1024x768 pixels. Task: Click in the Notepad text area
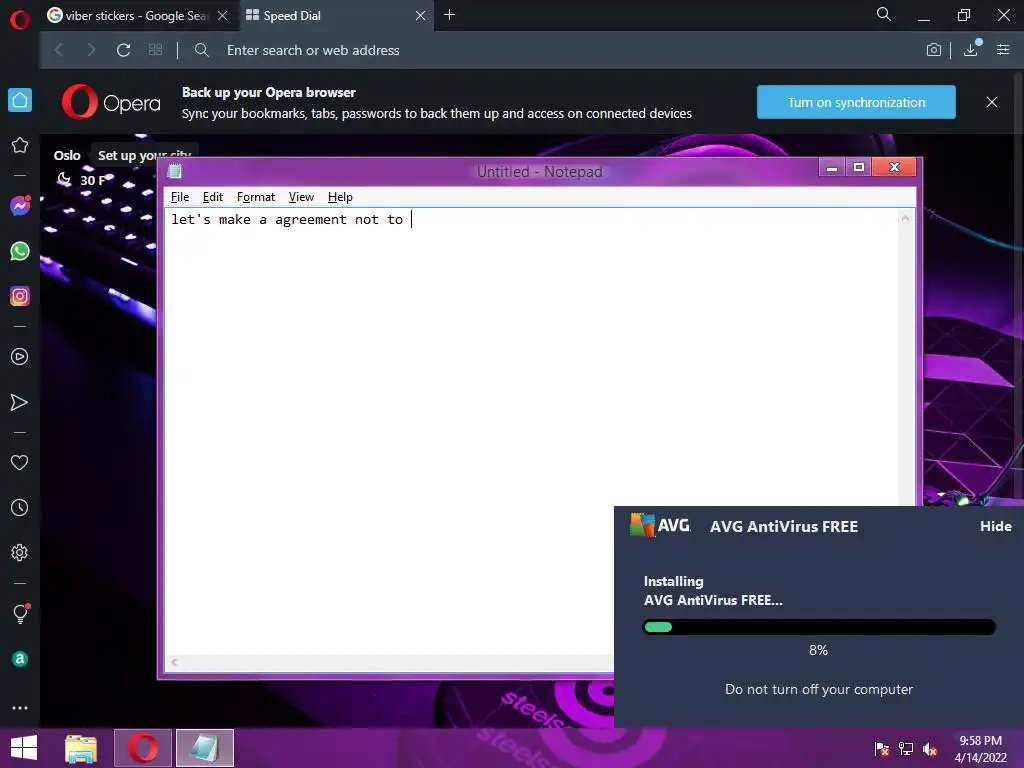[532, 431]
